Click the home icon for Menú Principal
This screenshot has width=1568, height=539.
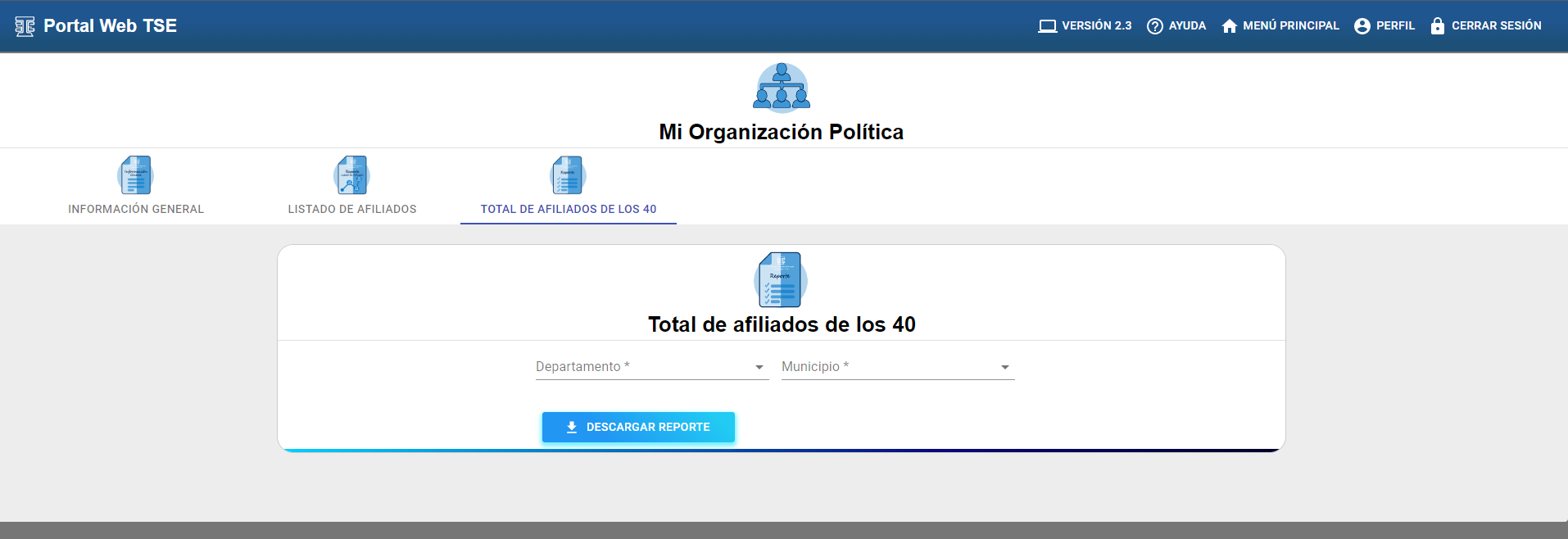[x=1229, y=26]
